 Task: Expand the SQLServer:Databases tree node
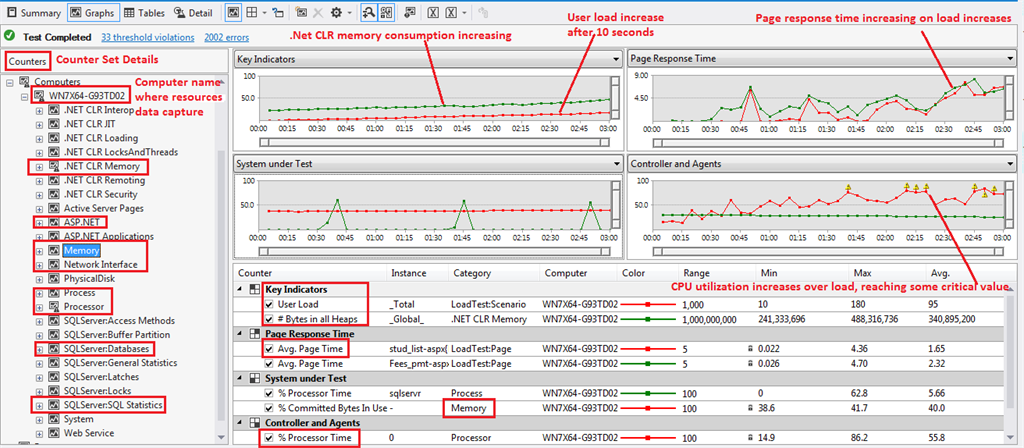coord(39,349)
